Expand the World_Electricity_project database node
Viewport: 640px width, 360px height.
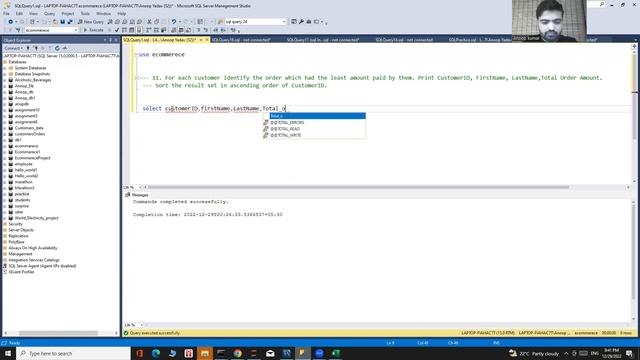click(x=5, y=218)
